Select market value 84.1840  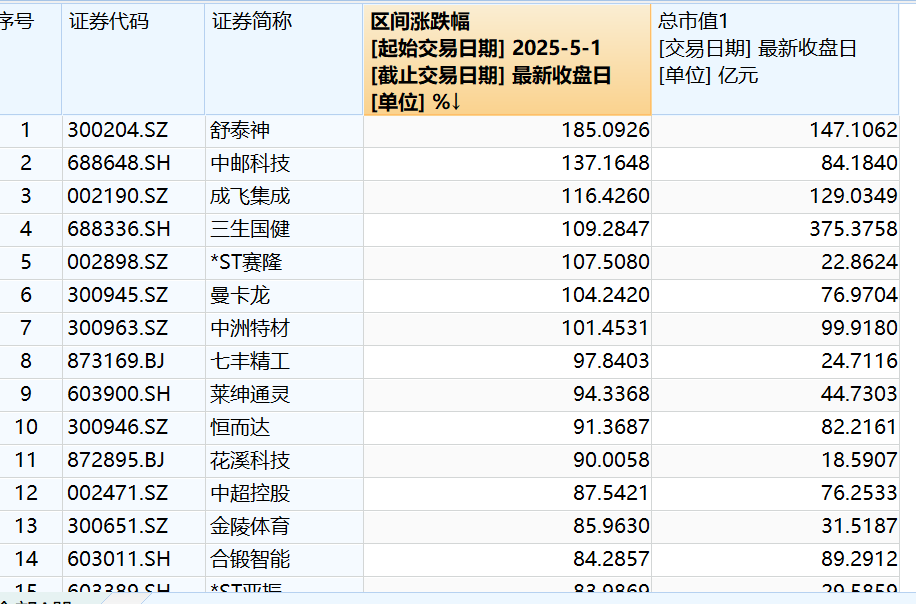tap(859, 163)
